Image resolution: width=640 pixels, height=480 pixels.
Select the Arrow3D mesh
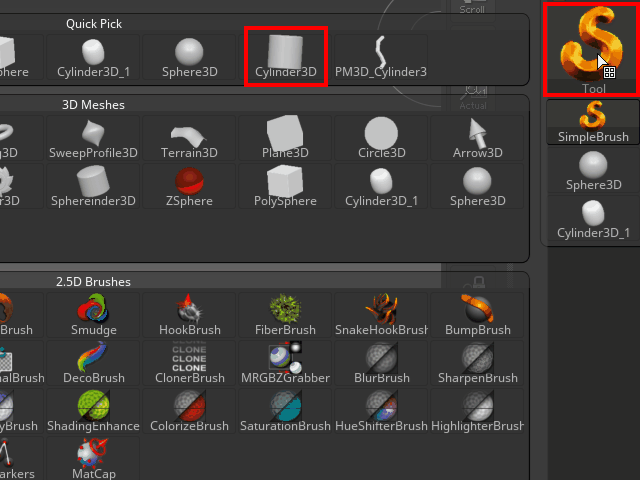(477, 138)
